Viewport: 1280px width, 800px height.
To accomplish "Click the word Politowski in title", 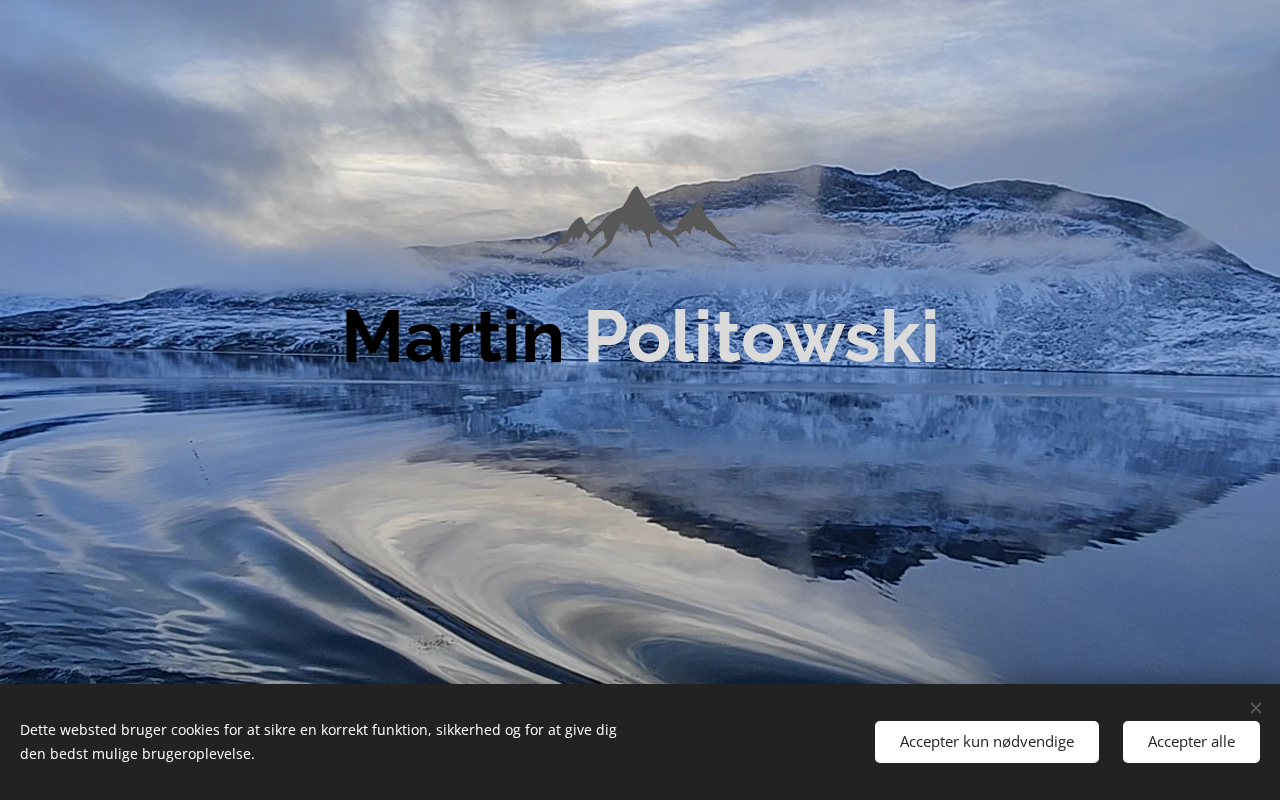I will (761, 337).
